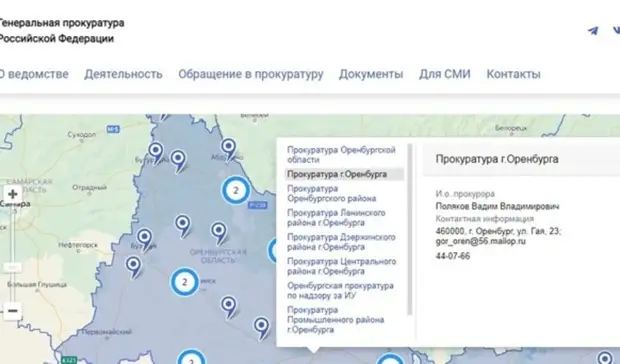The image size is (620, 364).
Task: Open Контакты menu
Action: coord(513,74)
